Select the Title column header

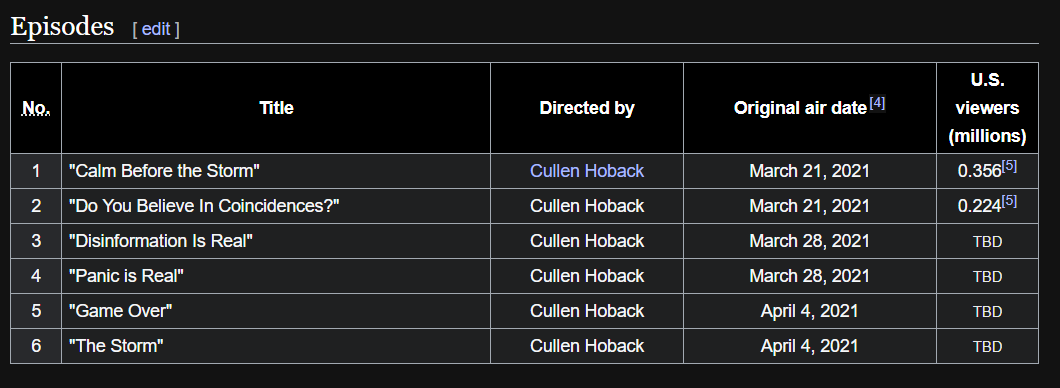click(x=276, y=108)
